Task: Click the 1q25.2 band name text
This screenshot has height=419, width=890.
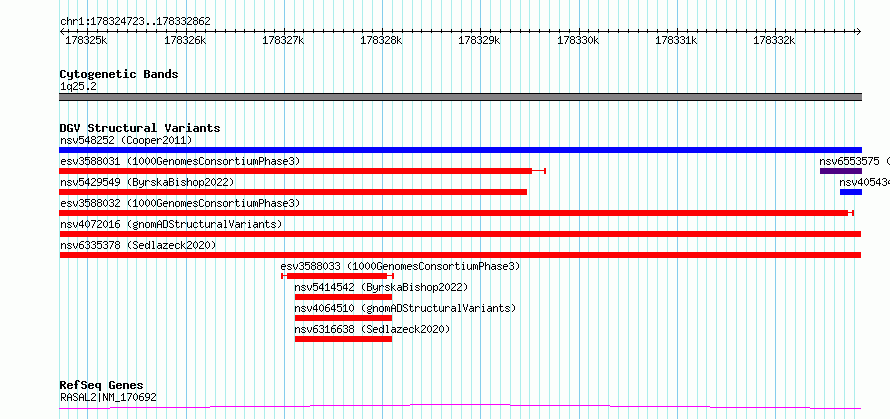Action: (x=78, y=86)
